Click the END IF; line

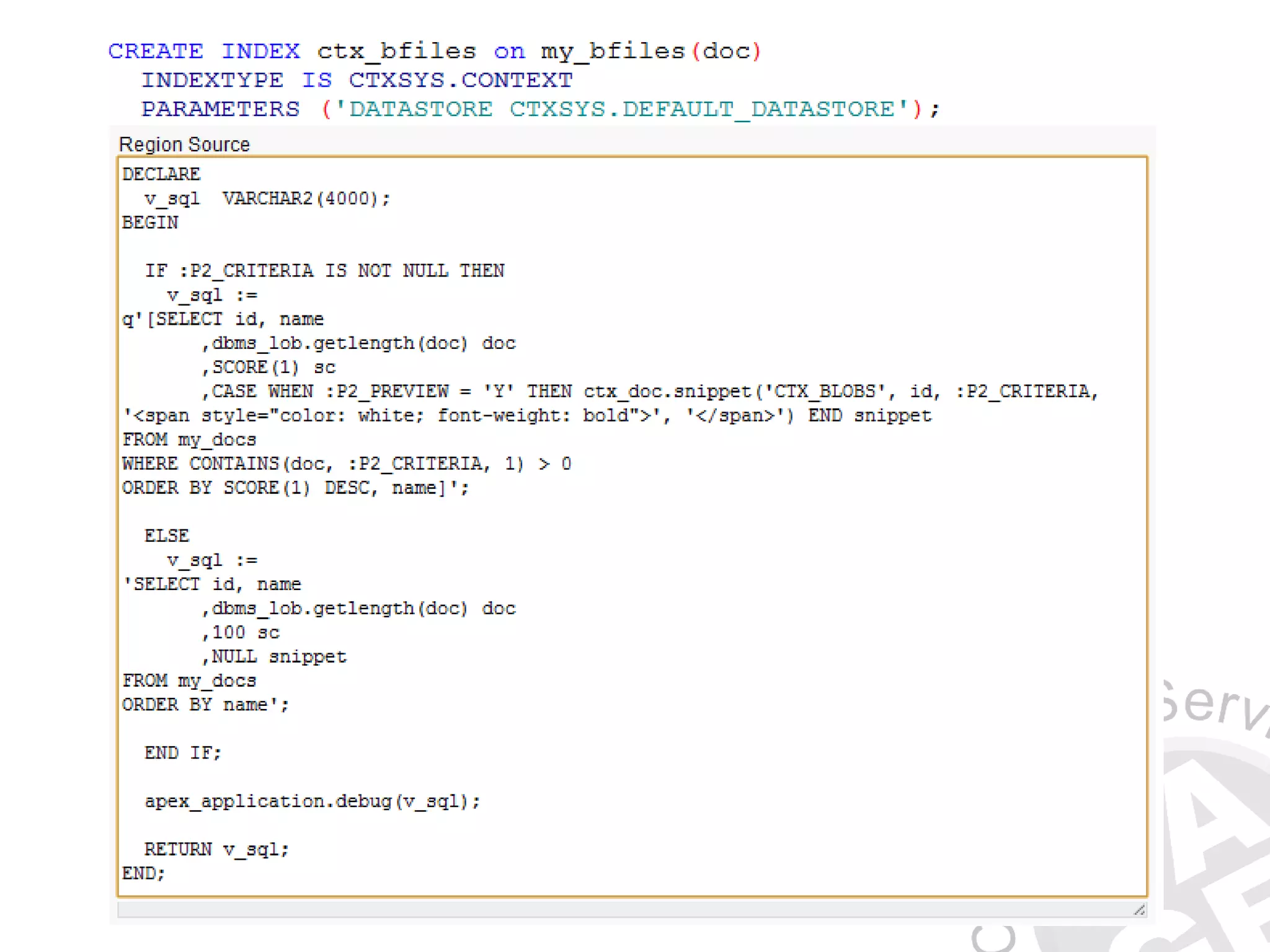point(182,753)
